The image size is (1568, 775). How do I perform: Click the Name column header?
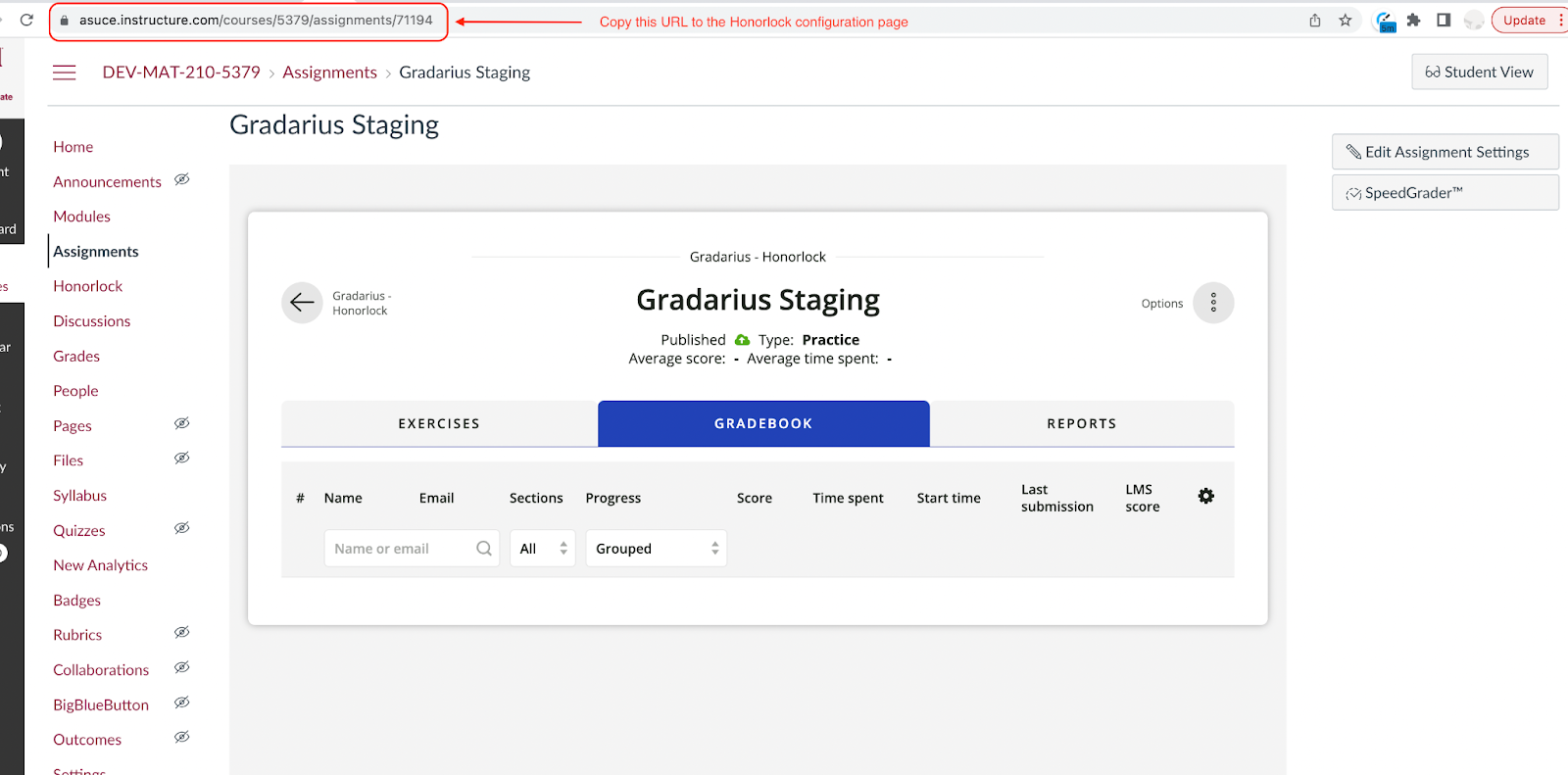click(343, 498)
